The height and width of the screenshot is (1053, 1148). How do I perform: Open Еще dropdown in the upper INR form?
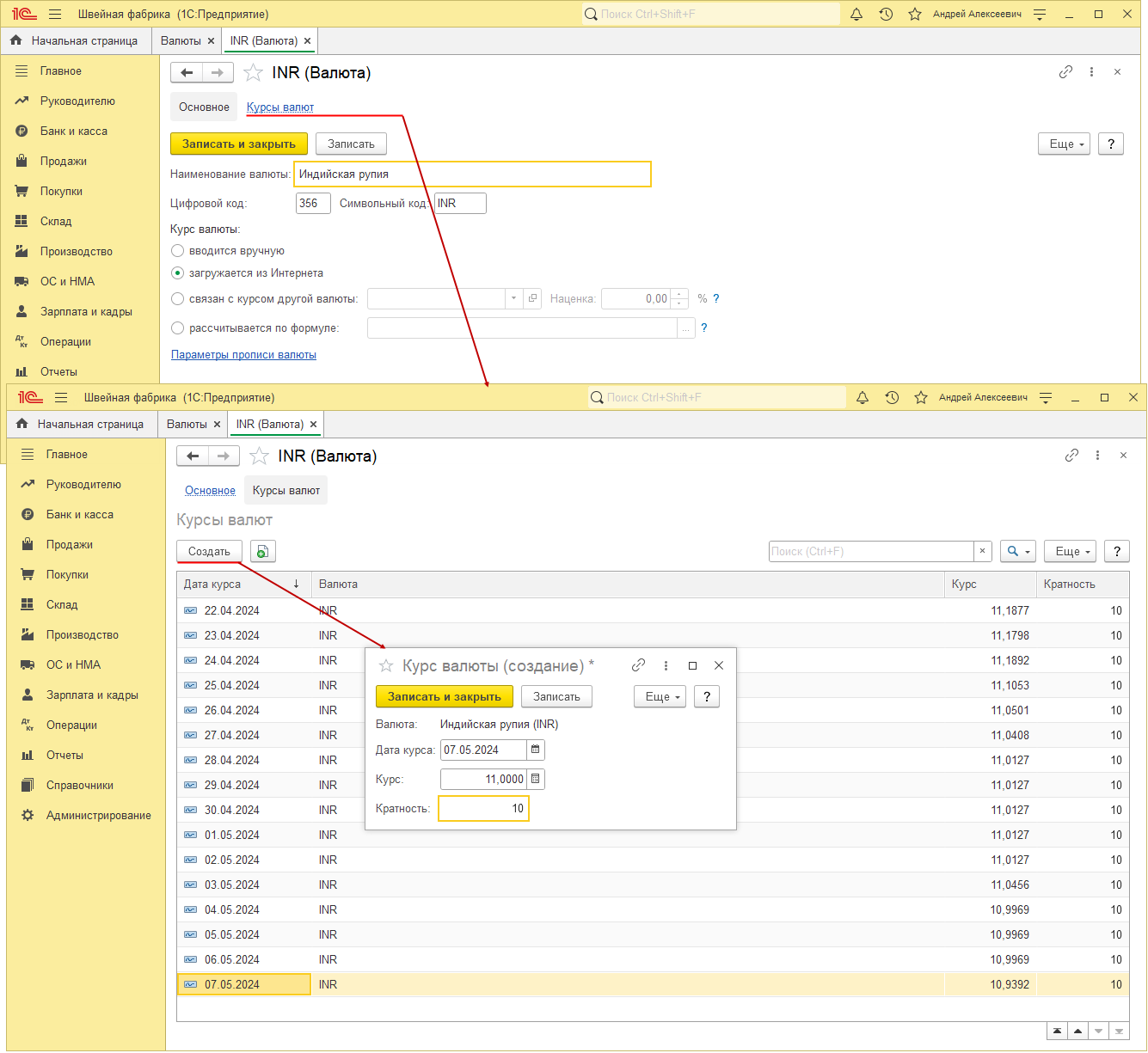point(1065,144)
